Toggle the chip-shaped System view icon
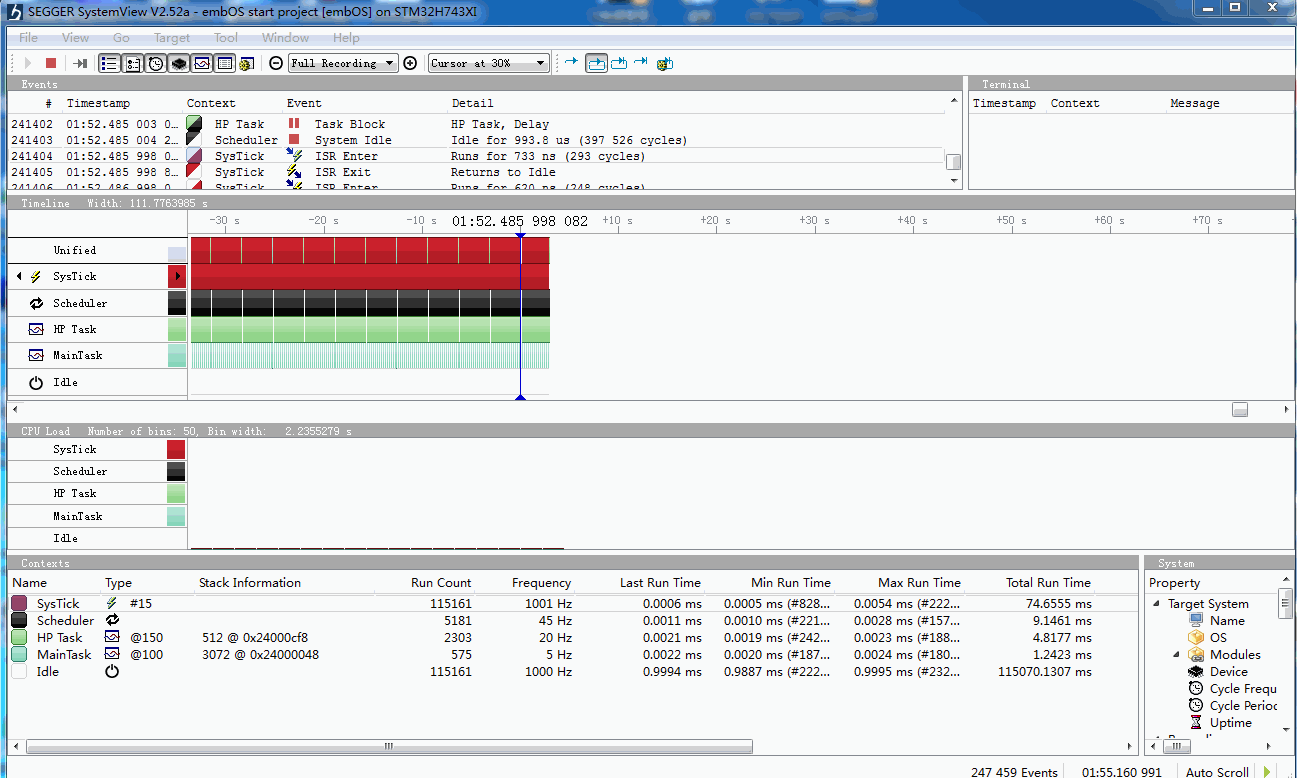1297x778 pixels. pos(179,63)
